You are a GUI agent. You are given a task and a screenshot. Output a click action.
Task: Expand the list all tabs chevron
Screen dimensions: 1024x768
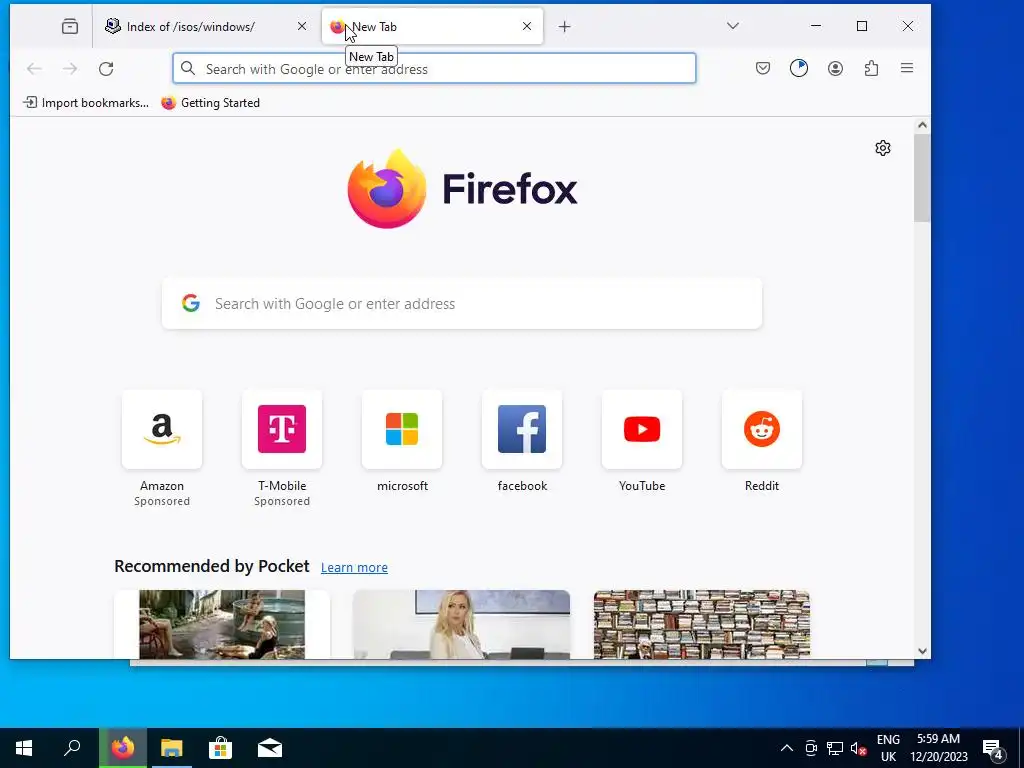coord(733,26)
